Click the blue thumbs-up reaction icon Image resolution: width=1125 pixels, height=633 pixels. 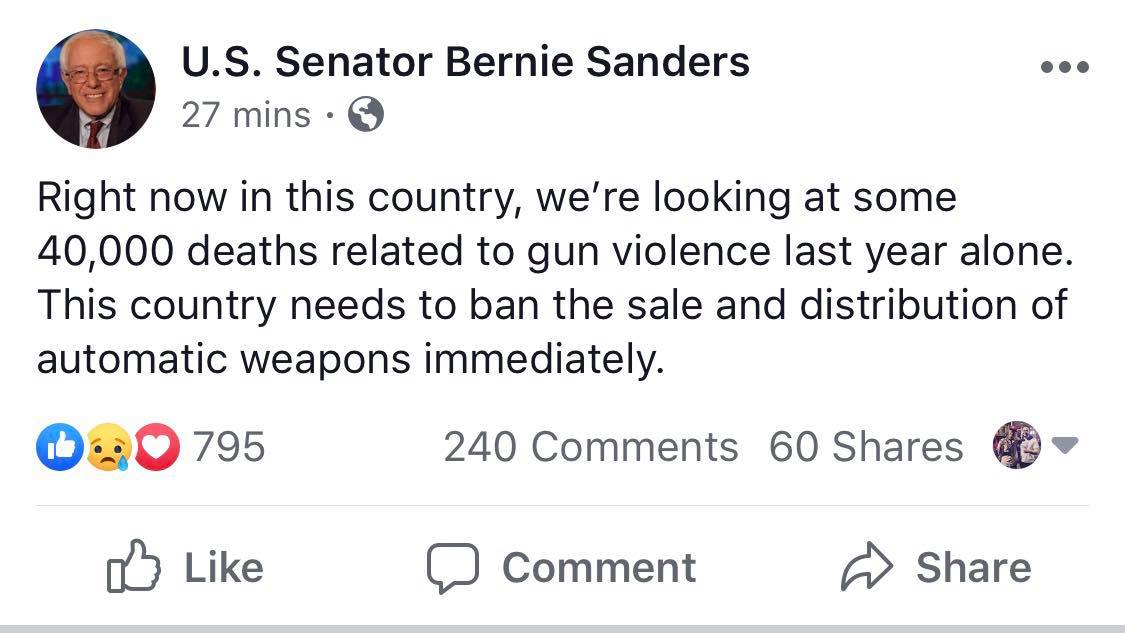click(56, 446)
